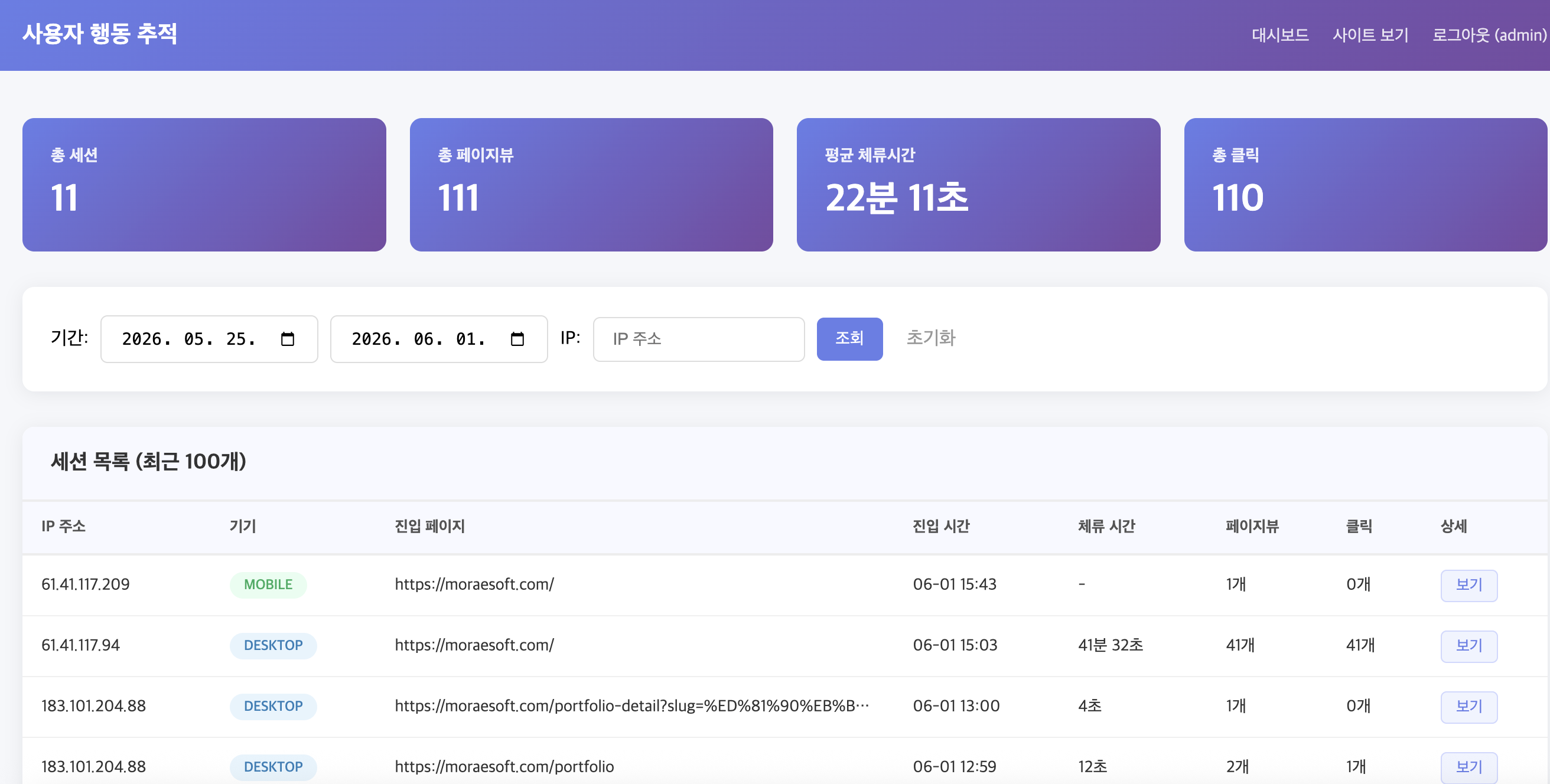Click the portfolio-detail?slug entry URL
Viewport: 1550px width, 784px height.
[632, 706]
